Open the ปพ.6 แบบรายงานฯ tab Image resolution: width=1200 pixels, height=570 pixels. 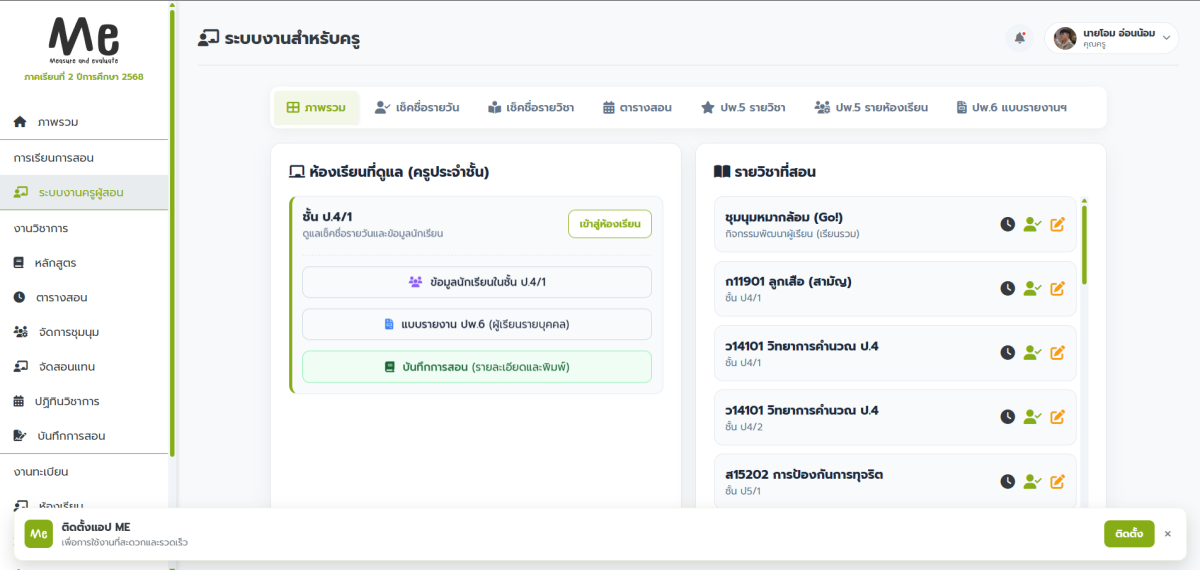pos(1011,107)
